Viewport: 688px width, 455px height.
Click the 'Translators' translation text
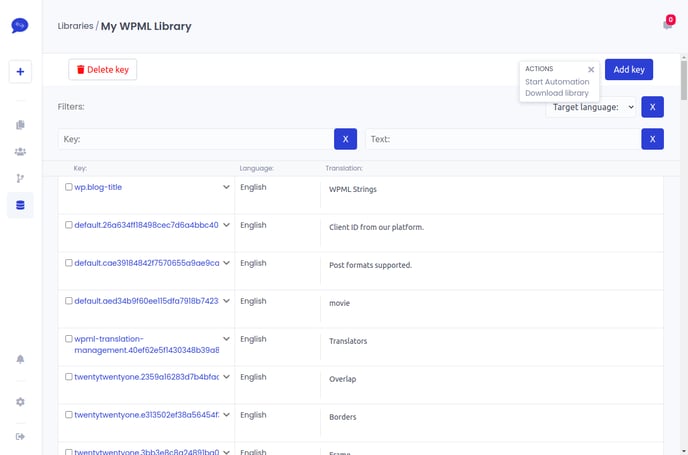tap(348, 341)
